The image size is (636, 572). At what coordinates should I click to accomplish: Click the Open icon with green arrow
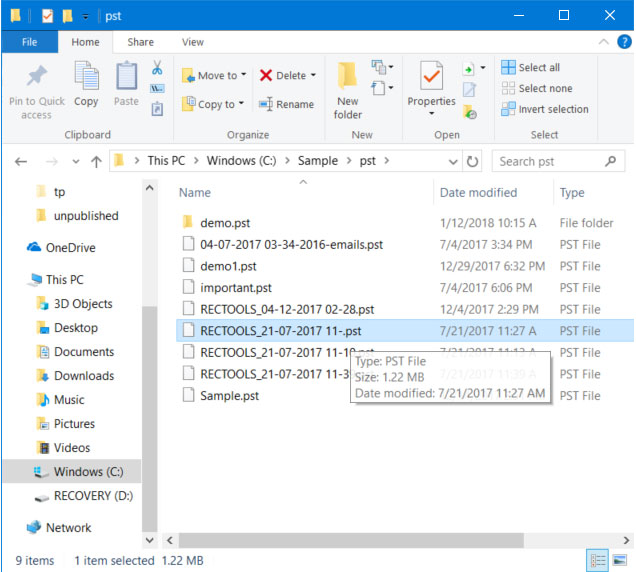[x=468, y=69]
